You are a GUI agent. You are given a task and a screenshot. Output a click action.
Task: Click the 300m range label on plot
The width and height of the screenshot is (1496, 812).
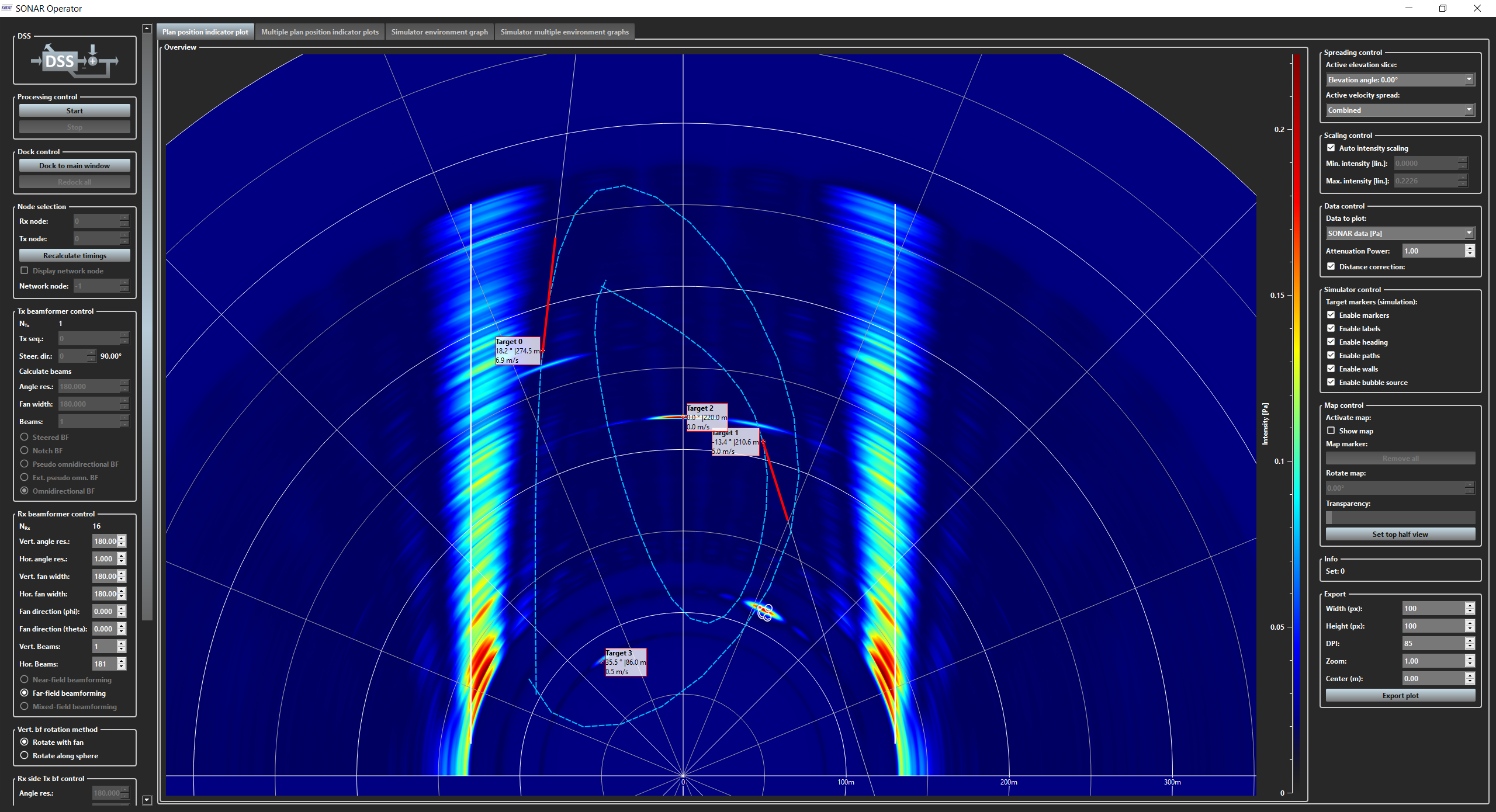[1172, 782]
